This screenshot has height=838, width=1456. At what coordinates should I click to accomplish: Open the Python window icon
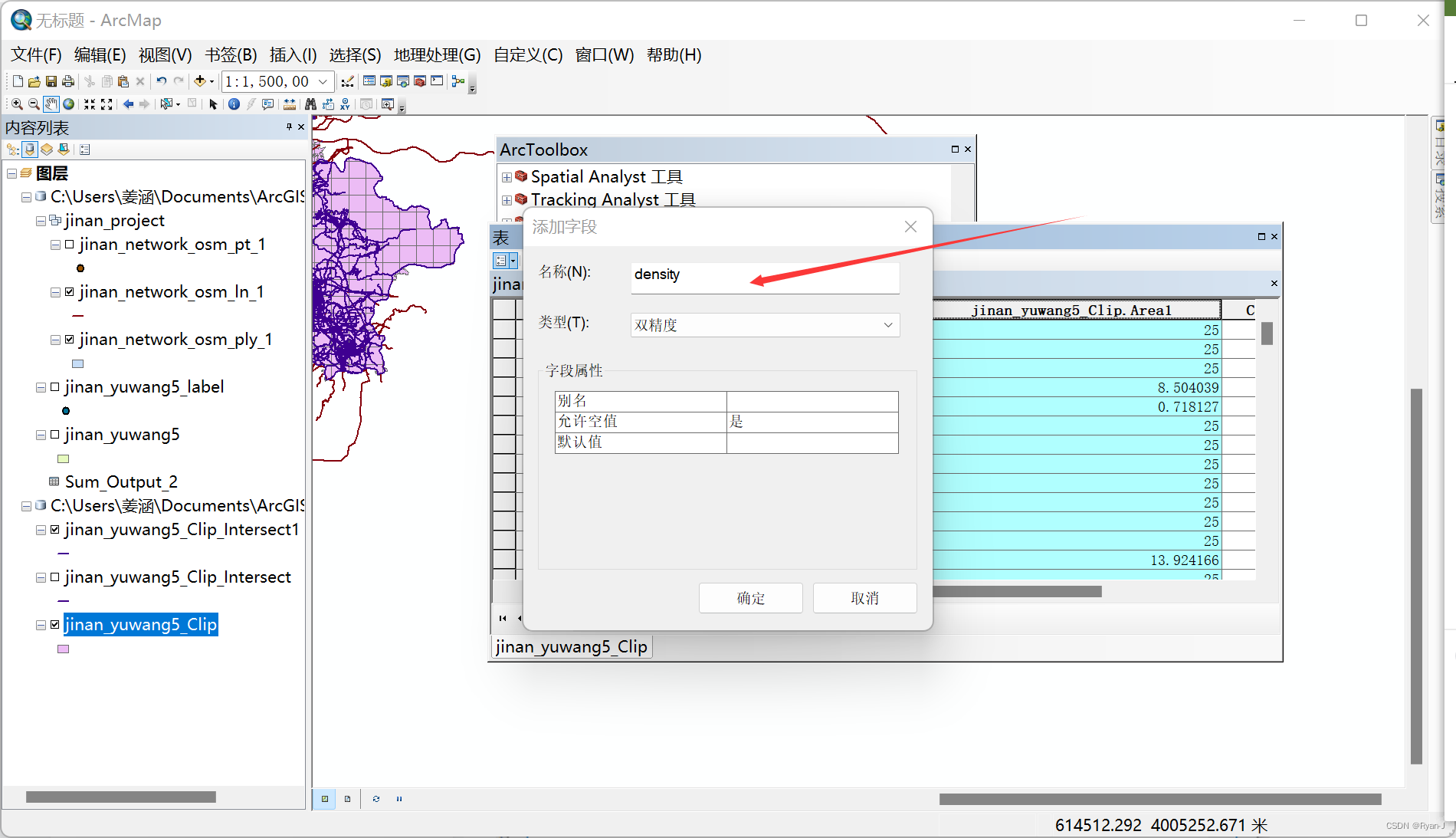[x=437, y=81]
